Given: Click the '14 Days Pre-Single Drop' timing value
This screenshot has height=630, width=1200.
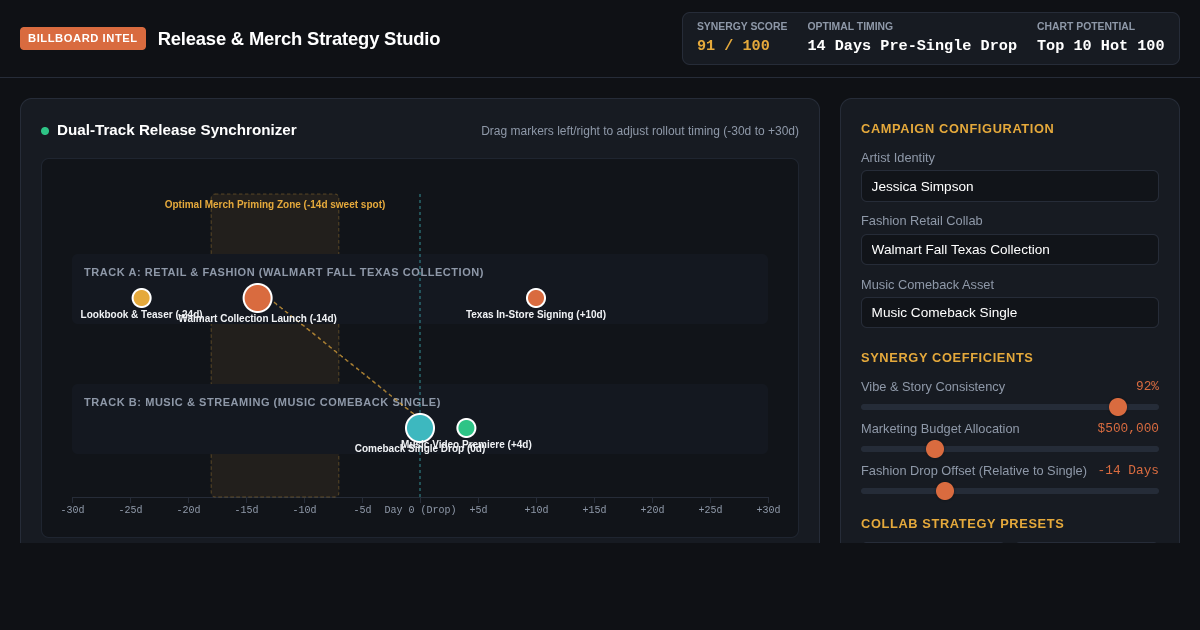Looking at the screenshot, I should point(912,46).
